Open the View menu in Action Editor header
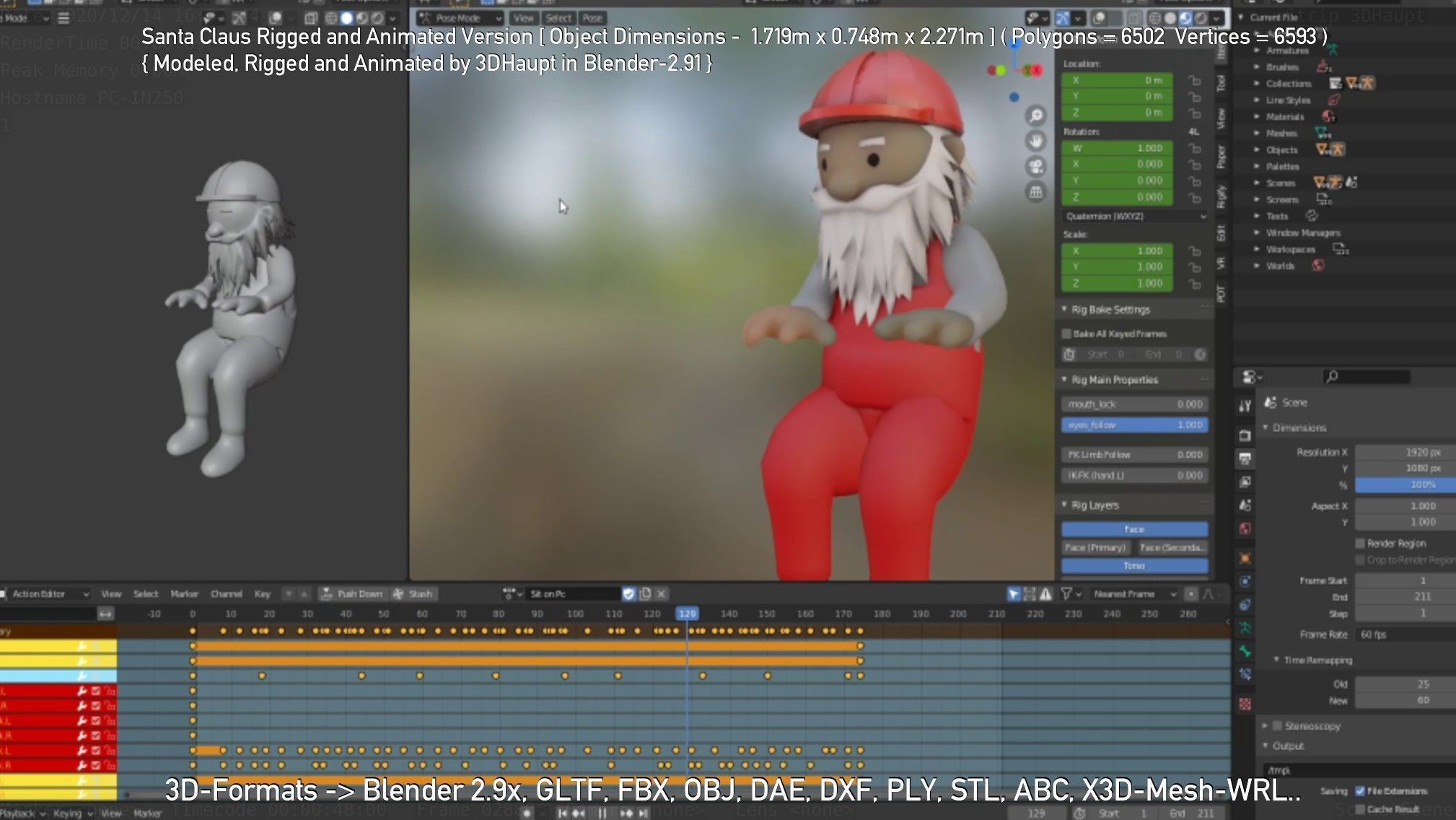Image resolution: width=1456 pixels, height=820 pixels. 111,593
